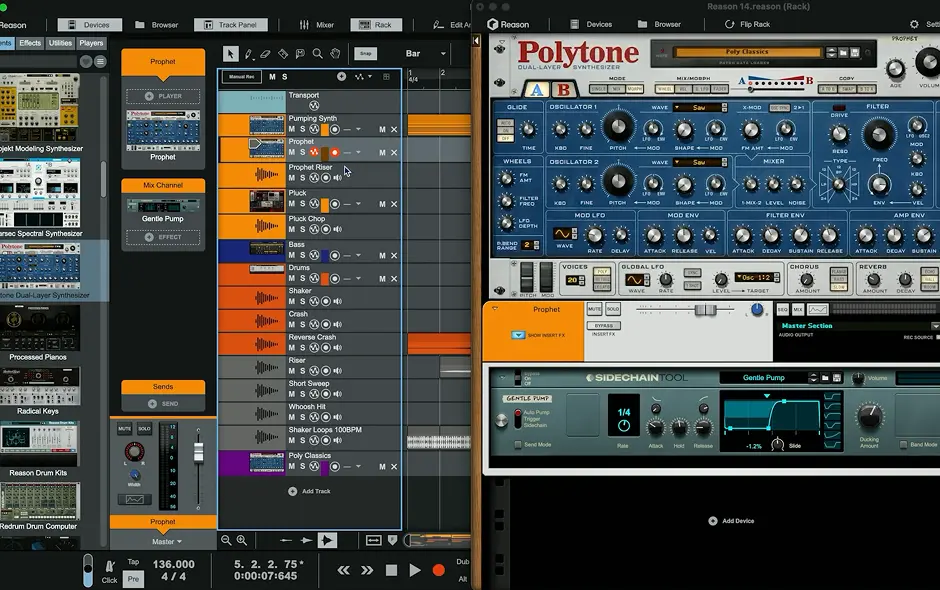Open the Master Section audio output dropdown
Viewport: 940px width, 590px height.
pyautogui.click(x=935, y=326)
